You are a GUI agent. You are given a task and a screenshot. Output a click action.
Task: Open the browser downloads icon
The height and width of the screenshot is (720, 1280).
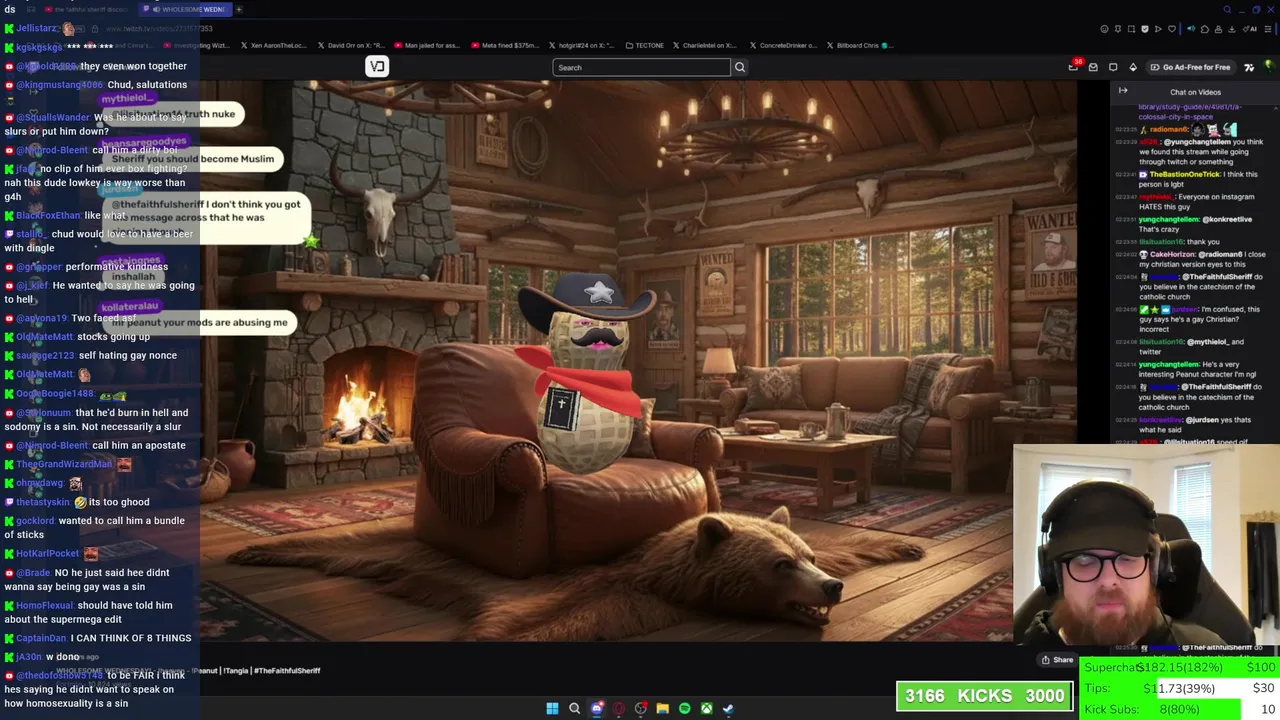click(x=1232, y=29)
